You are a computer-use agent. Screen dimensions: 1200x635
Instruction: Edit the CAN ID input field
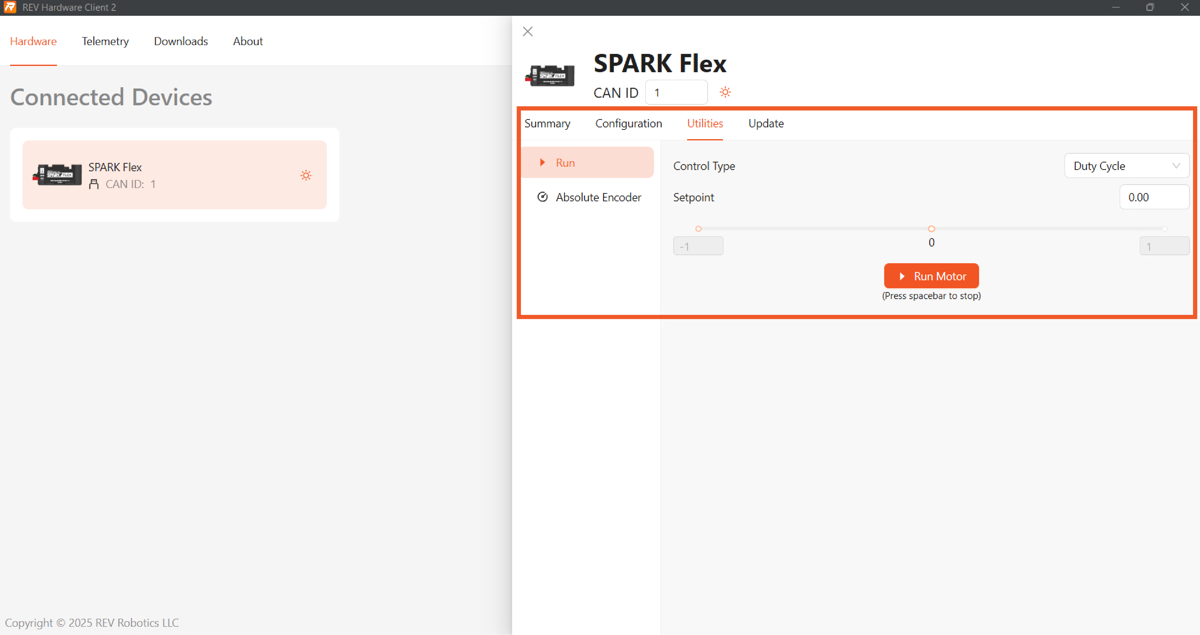(x=676, y=93)
